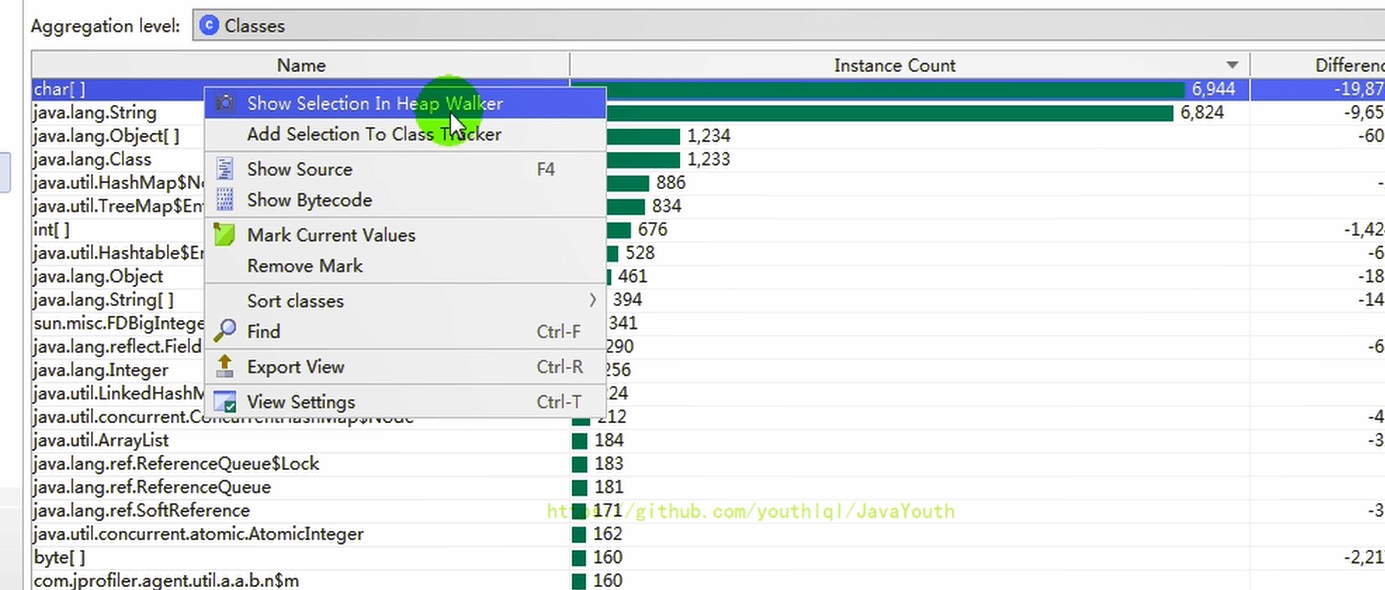Click the Mark Current Values green icon
The height and width of the screenshot is (590, 1385).
coord(226,235)
